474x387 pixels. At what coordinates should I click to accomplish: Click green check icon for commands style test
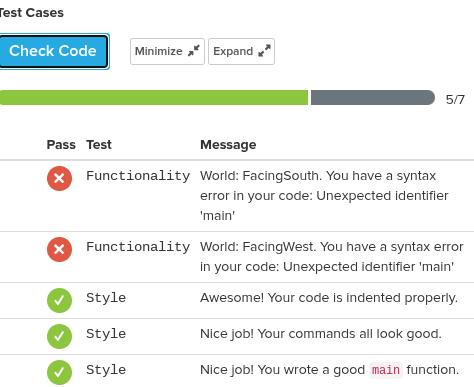point(59,336)
